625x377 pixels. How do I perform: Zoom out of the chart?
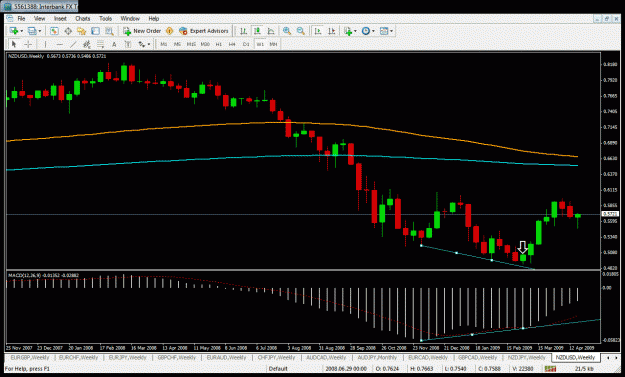(x=301, y=31)
